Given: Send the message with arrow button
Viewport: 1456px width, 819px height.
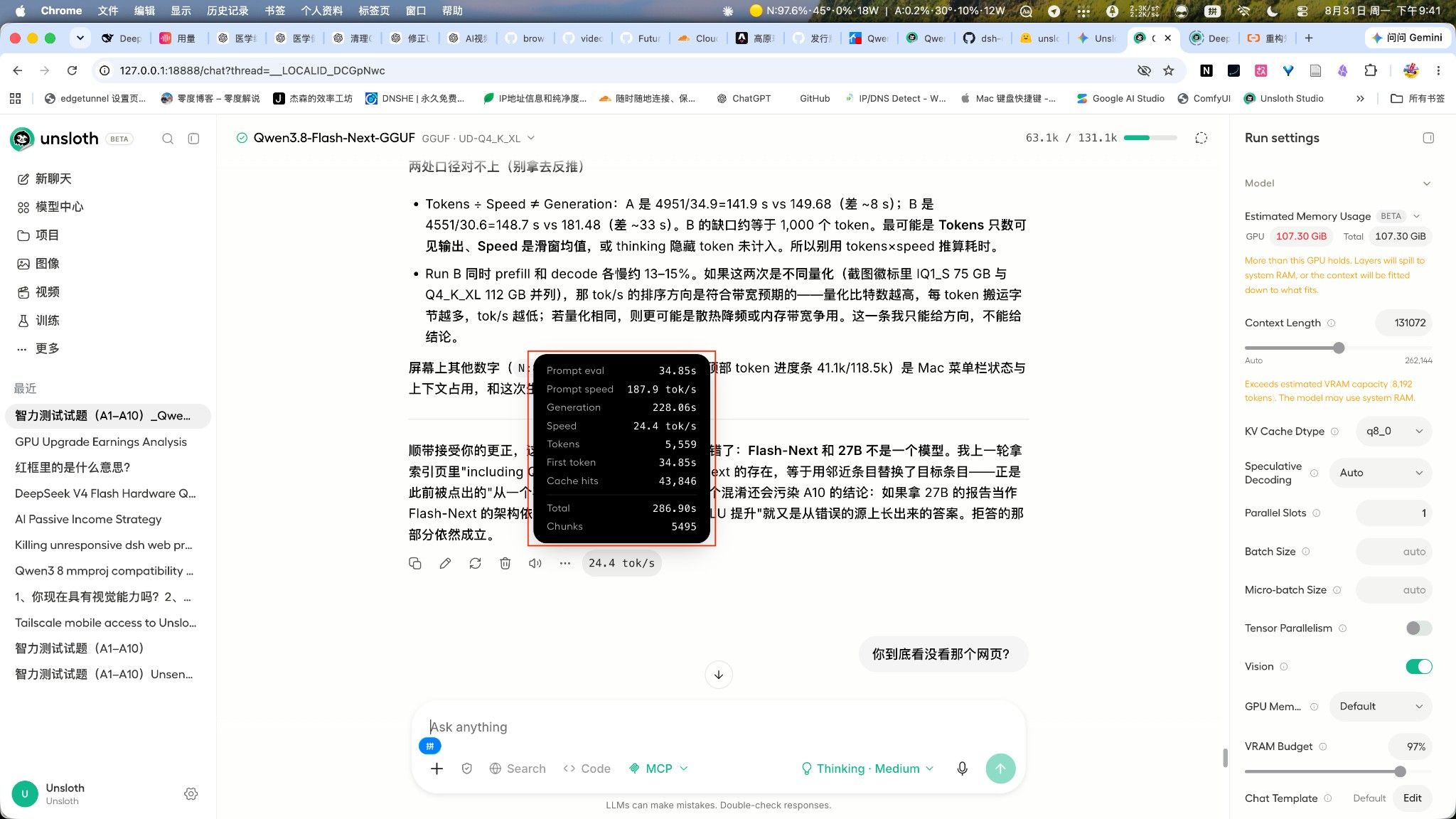Looking at the screenshot, I should [1000, 769].
